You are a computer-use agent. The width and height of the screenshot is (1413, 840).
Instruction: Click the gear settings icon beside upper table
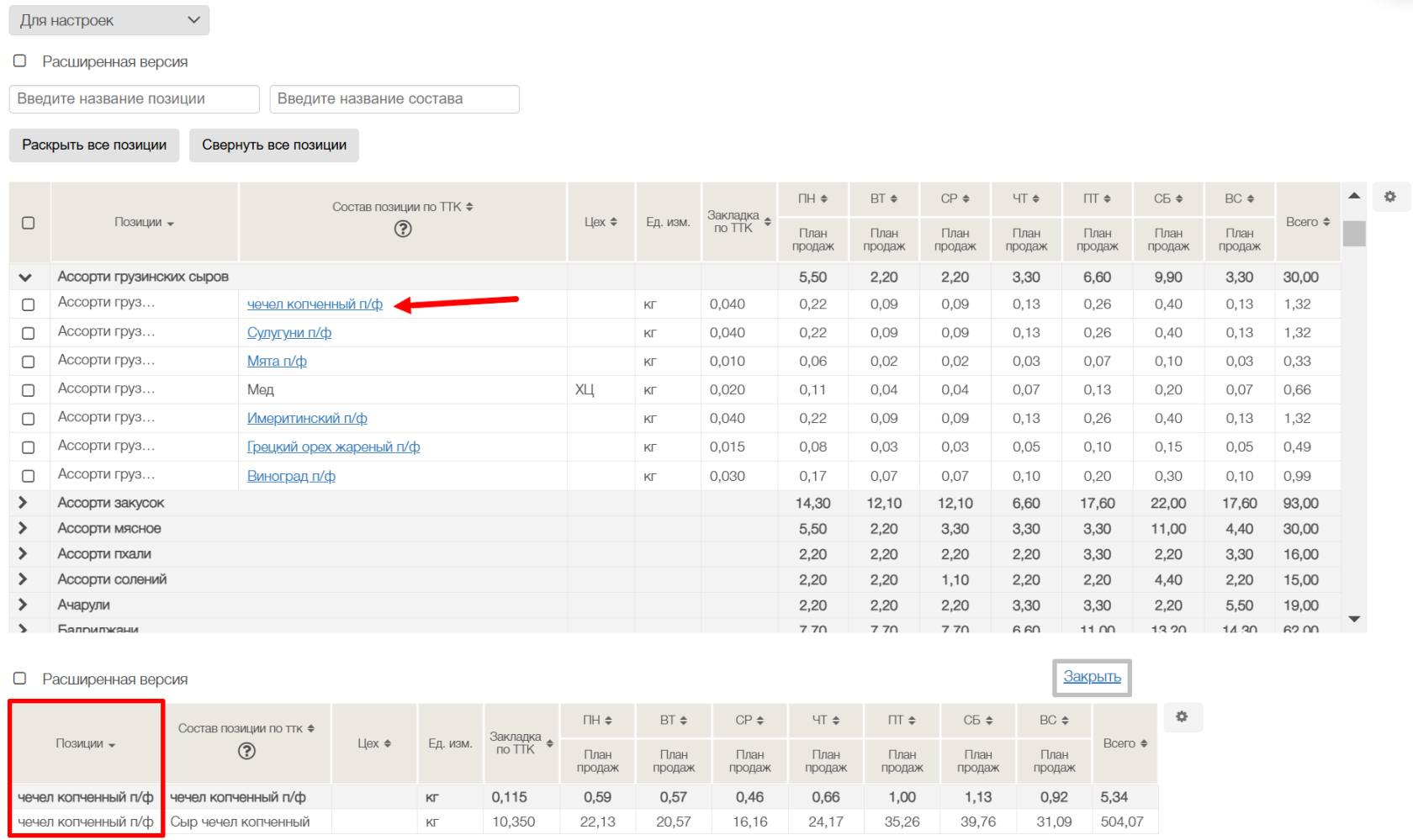click(x=1389, y=197)
